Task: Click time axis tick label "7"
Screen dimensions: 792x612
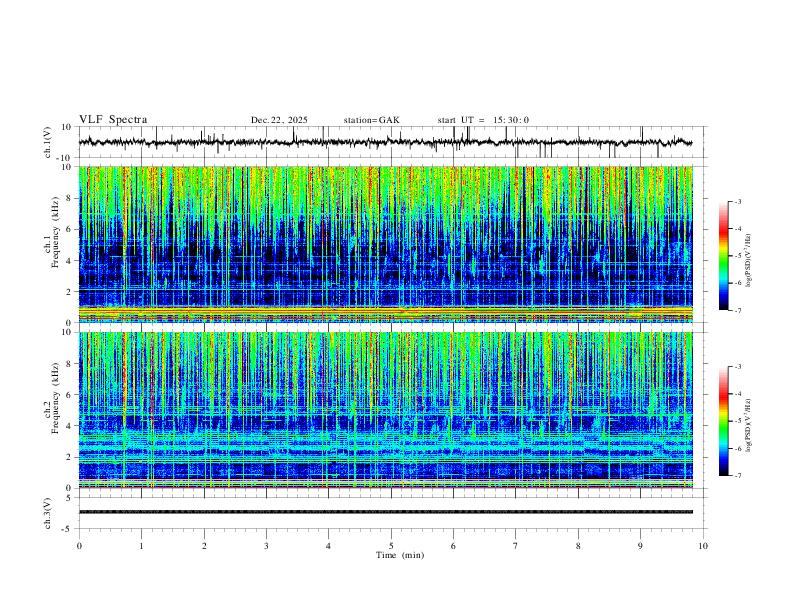Action: click(x=516, y=546)
